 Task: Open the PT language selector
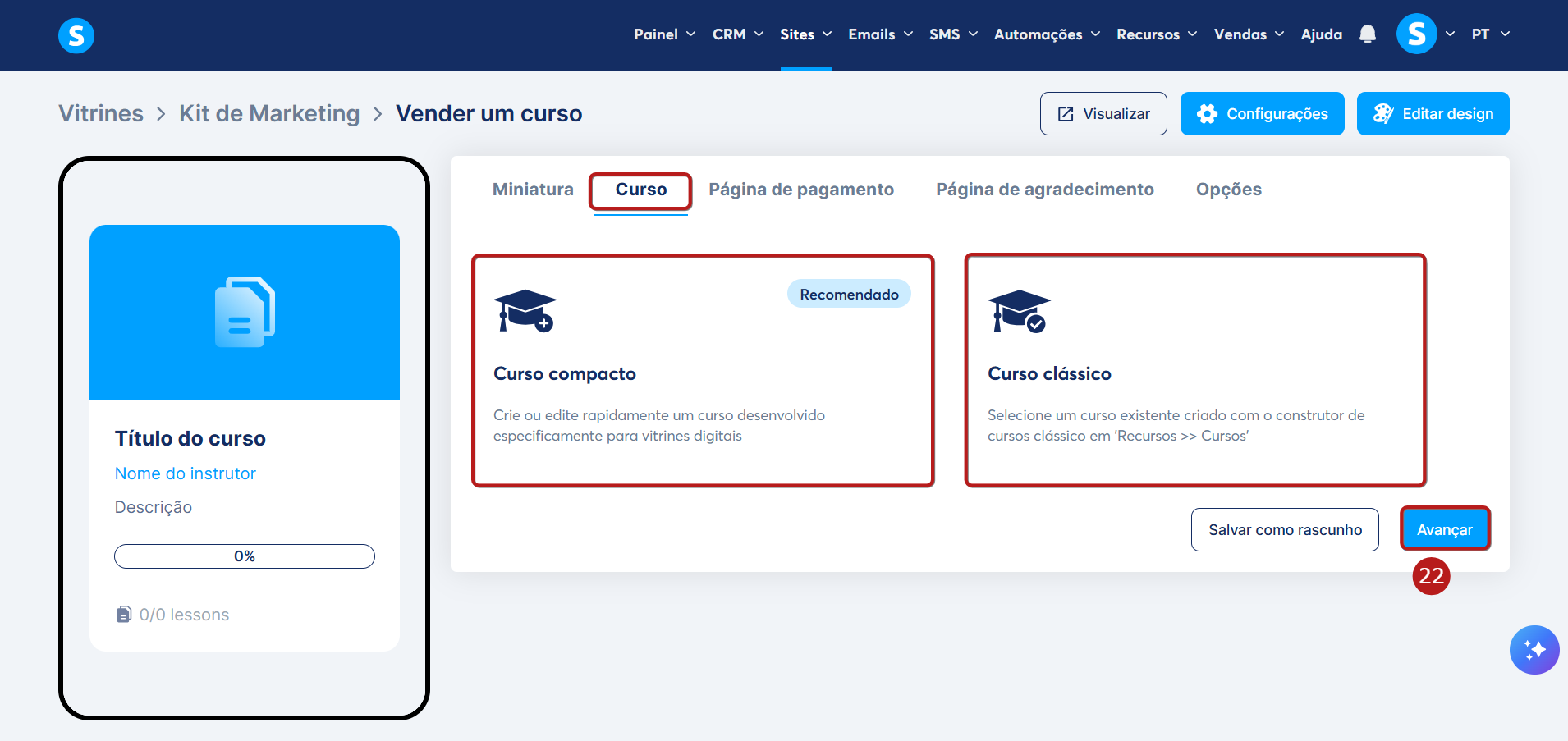[x=1490, y=34]
